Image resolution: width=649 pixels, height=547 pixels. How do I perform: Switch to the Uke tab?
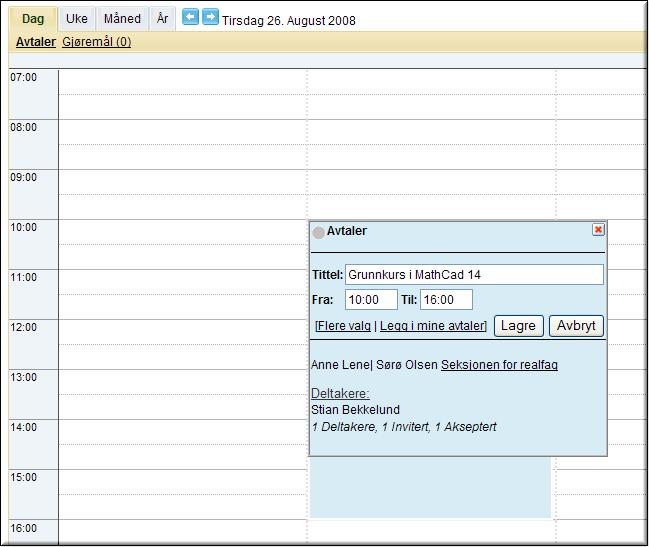tap(77, 19)
